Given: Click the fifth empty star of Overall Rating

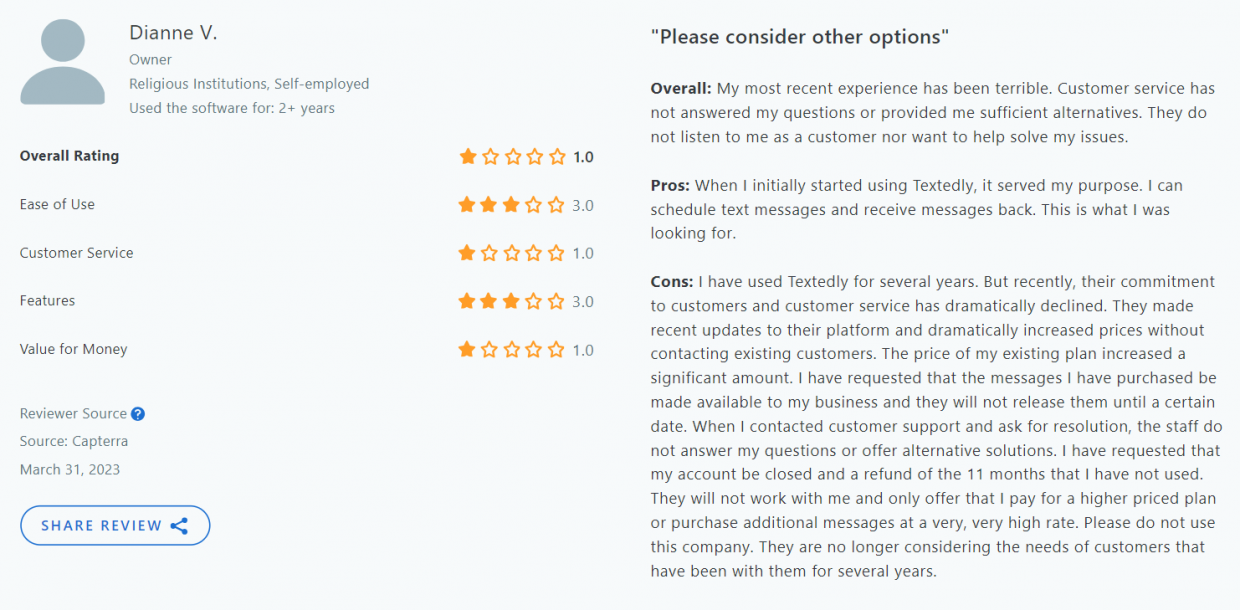Looking at the screenshot, I should pos(558,156).
